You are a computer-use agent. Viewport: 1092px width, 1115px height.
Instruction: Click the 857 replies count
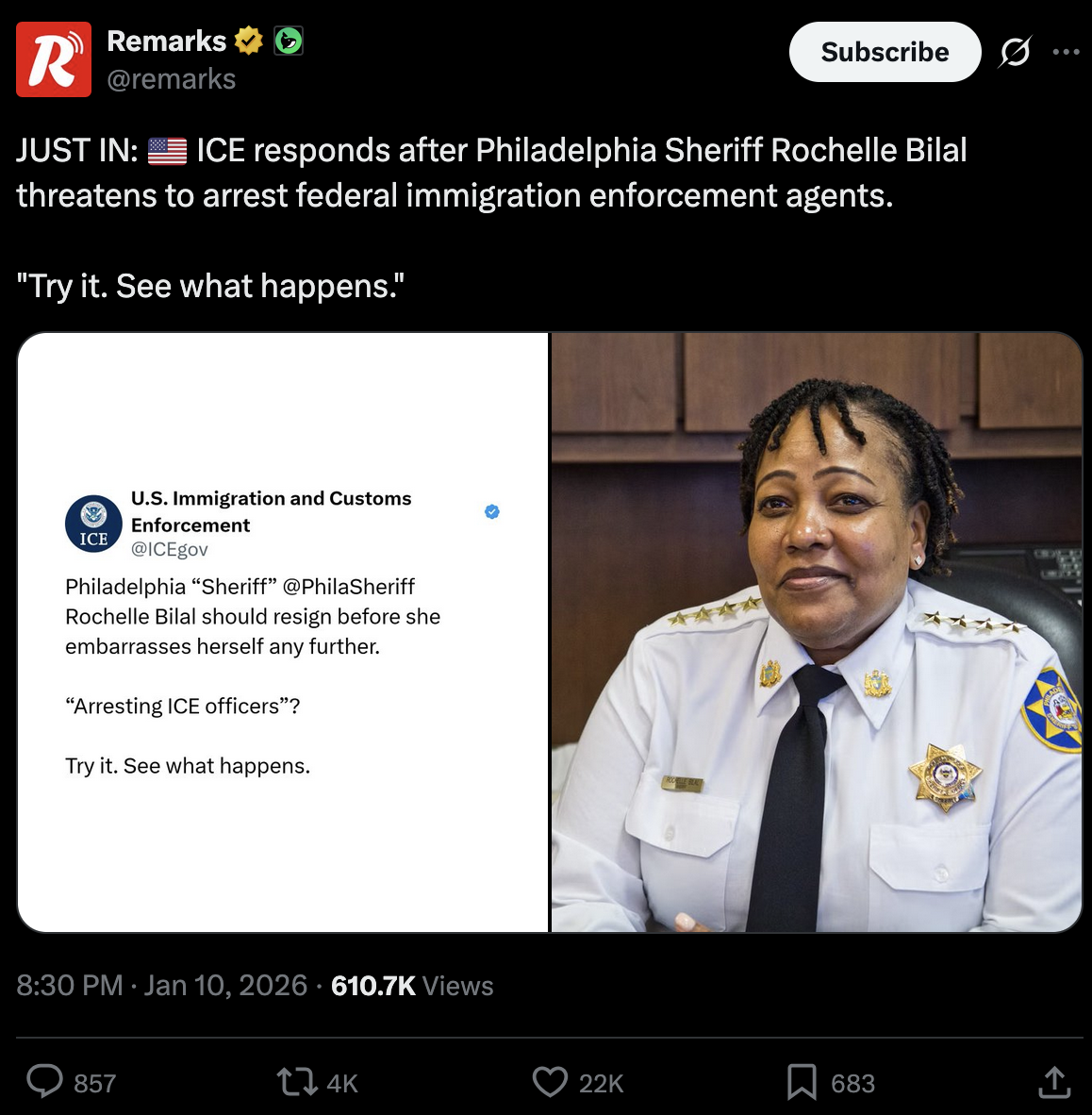click(x=94, y=1083)
